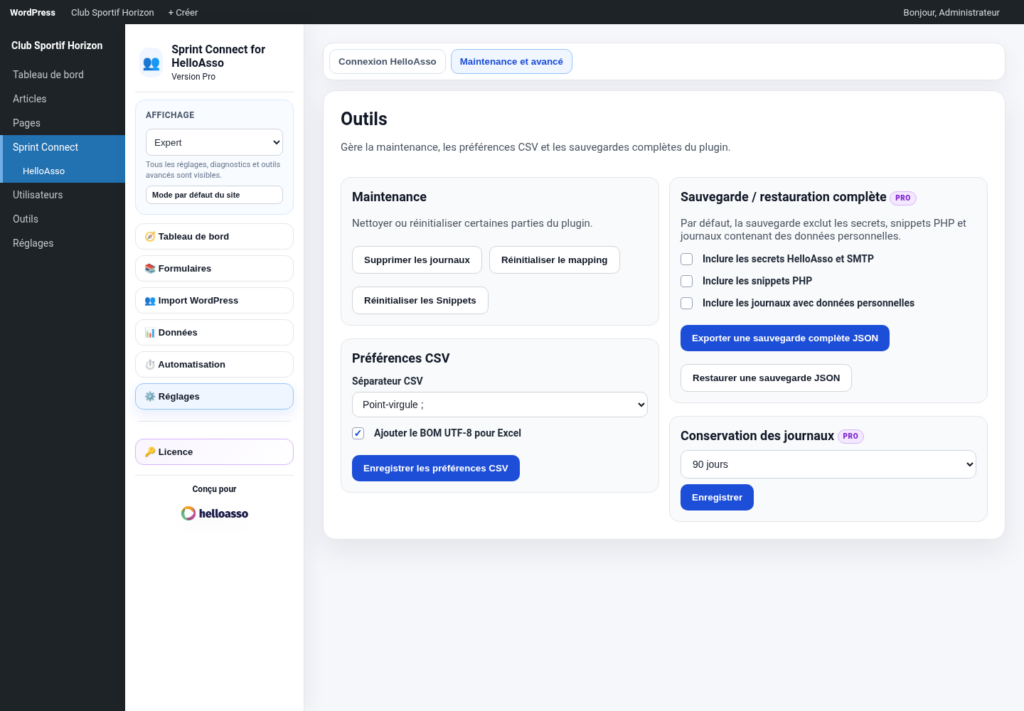Viewport: 1024px width, 711px height.
Task: Click the compass icon beside Tableau de bord
Action: tap(150, 236)
